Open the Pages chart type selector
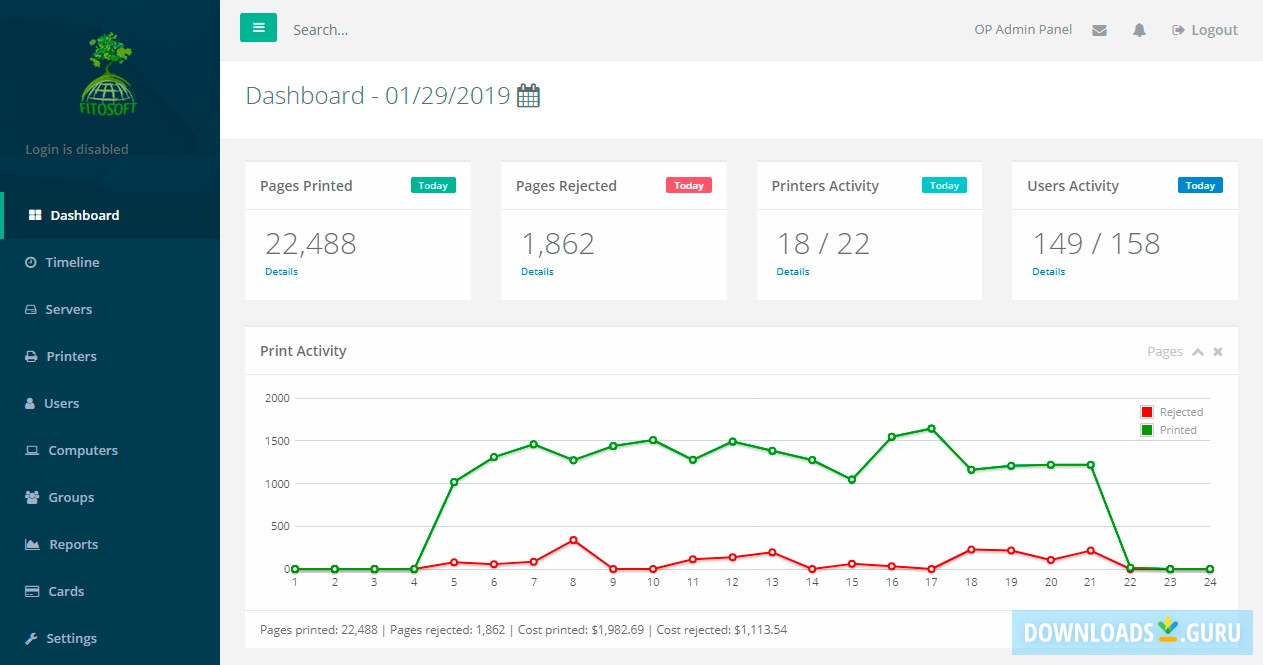This screenshot has height=665, width=1263. tap(1165, 352)
